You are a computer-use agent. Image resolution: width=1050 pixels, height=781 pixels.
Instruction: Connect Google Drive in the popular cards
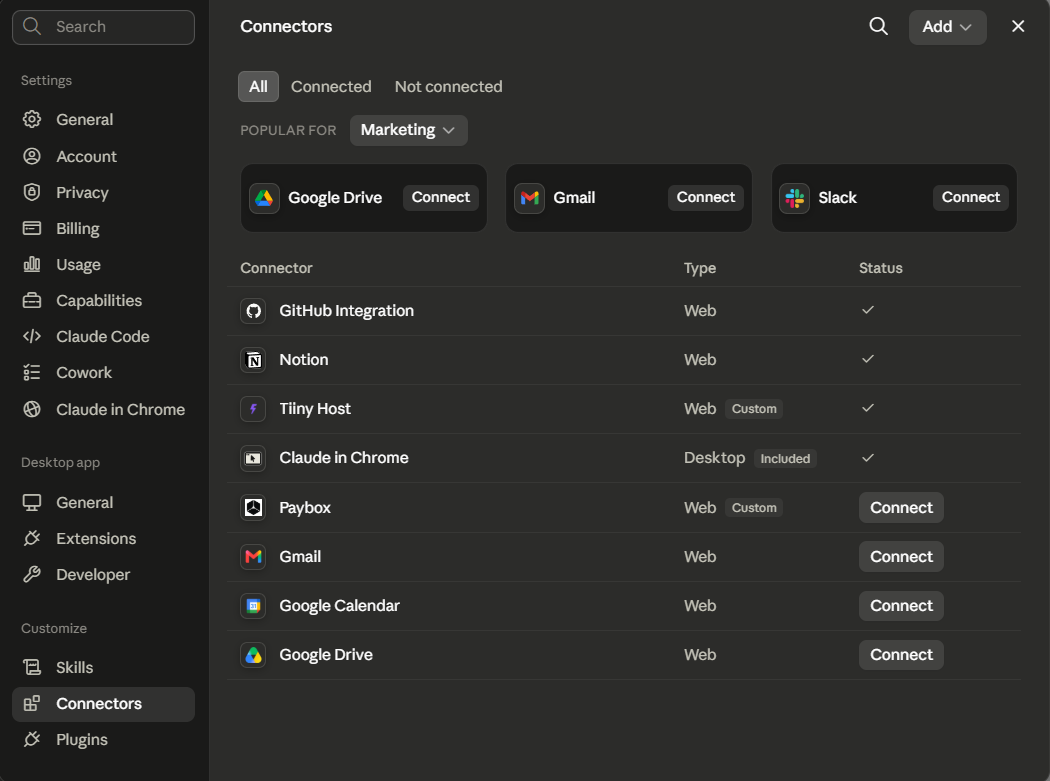(x=441, y=198)
